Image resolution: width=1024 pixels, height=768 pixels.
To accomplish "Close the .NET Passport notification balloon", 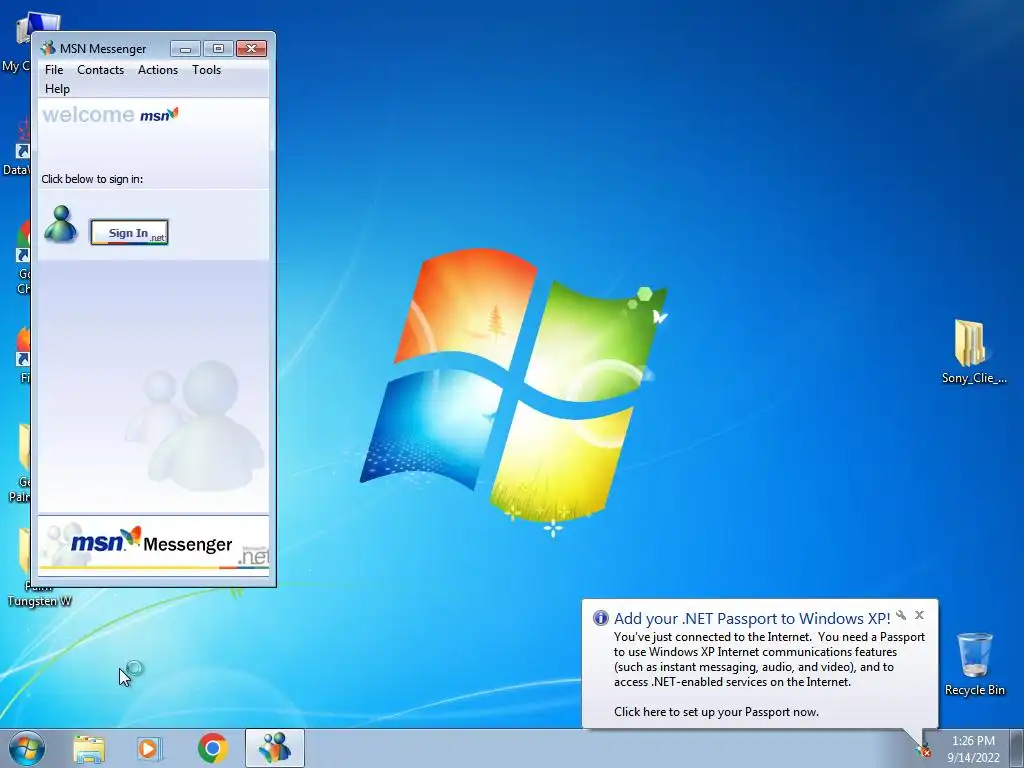I will pos(920,615).
